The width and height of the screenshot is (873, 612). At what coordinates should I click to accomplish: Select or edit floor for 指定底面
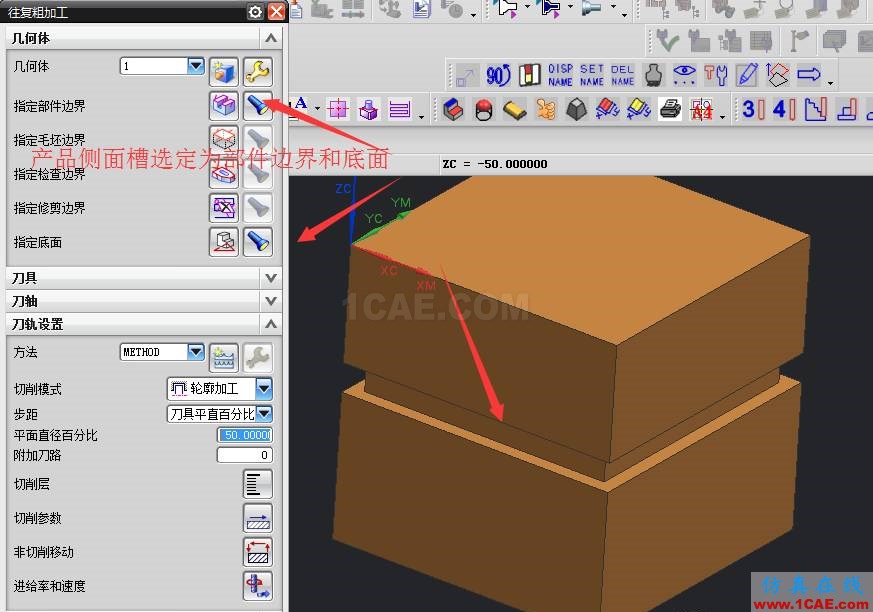pos(224,242)
